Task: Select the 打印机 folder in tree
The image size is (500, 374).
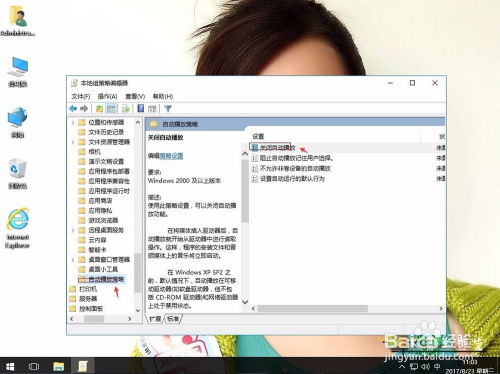Action: click(83, 289)
